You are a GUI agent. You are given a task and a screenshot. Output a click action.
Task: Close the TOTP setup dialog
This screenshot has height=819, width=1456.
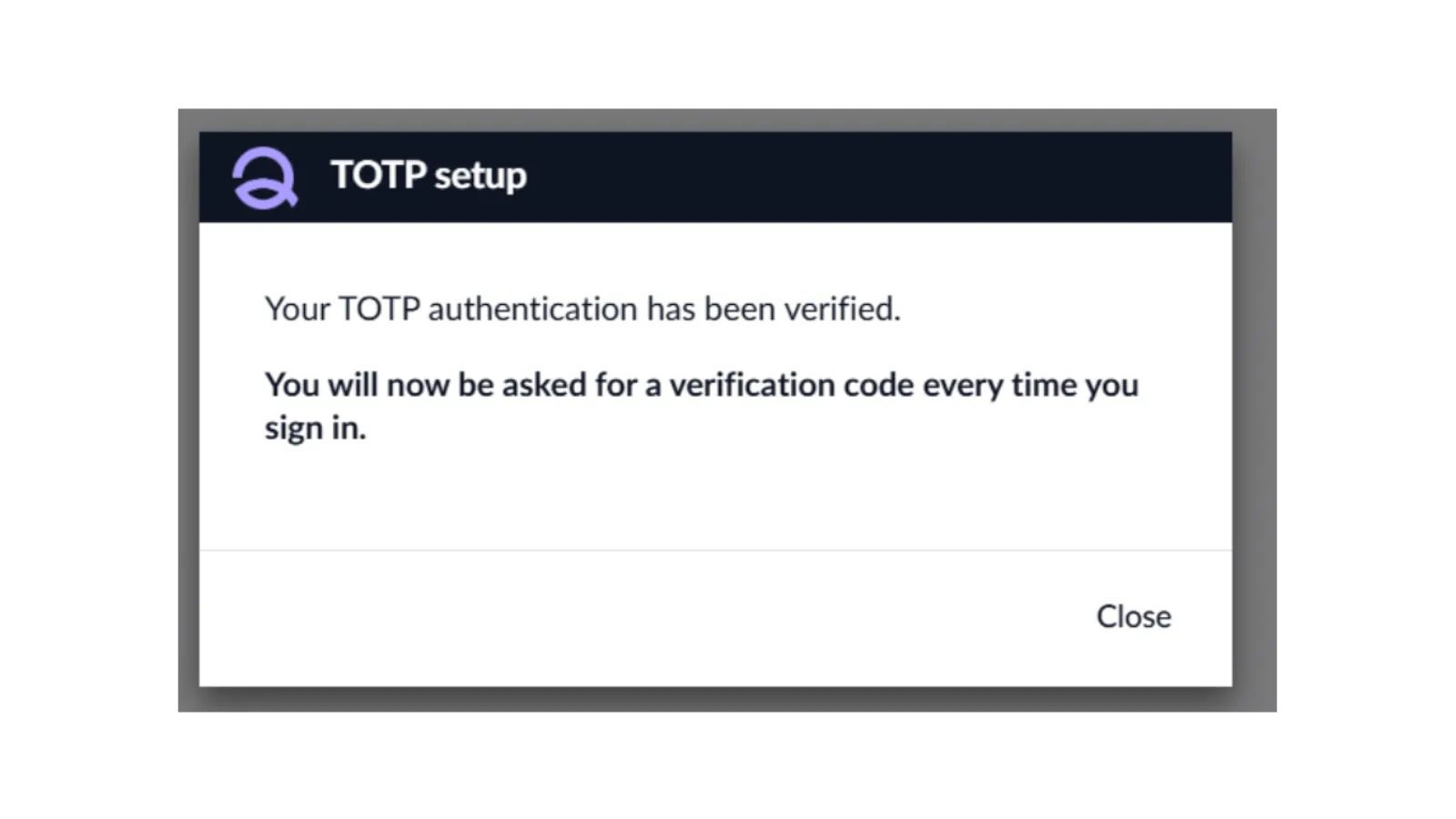pyautogui.click(x=1133, y=616)
